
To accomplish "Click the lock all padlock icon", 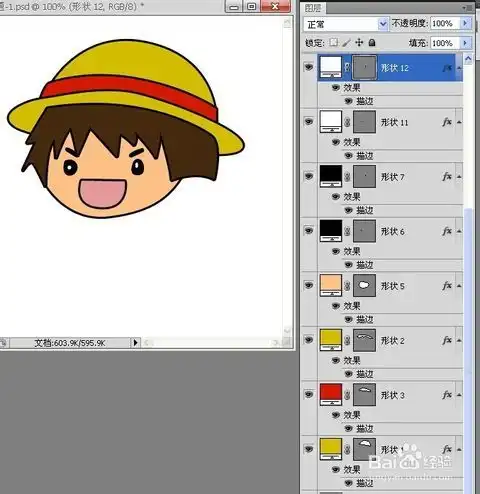I will coord(372,42).
